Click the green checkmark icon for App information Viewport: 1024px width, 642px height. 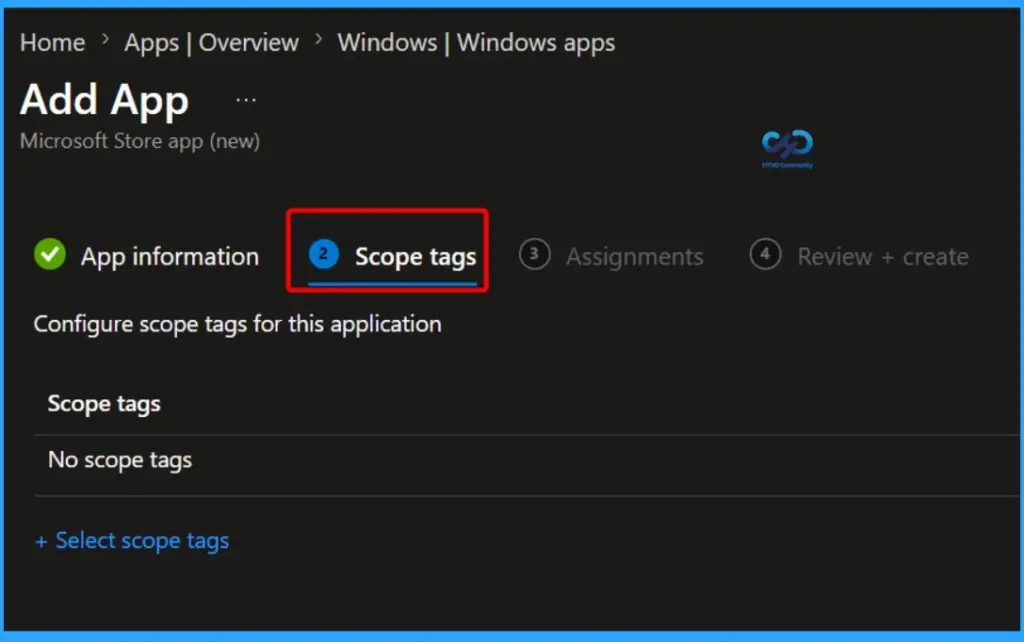[50, 254]
